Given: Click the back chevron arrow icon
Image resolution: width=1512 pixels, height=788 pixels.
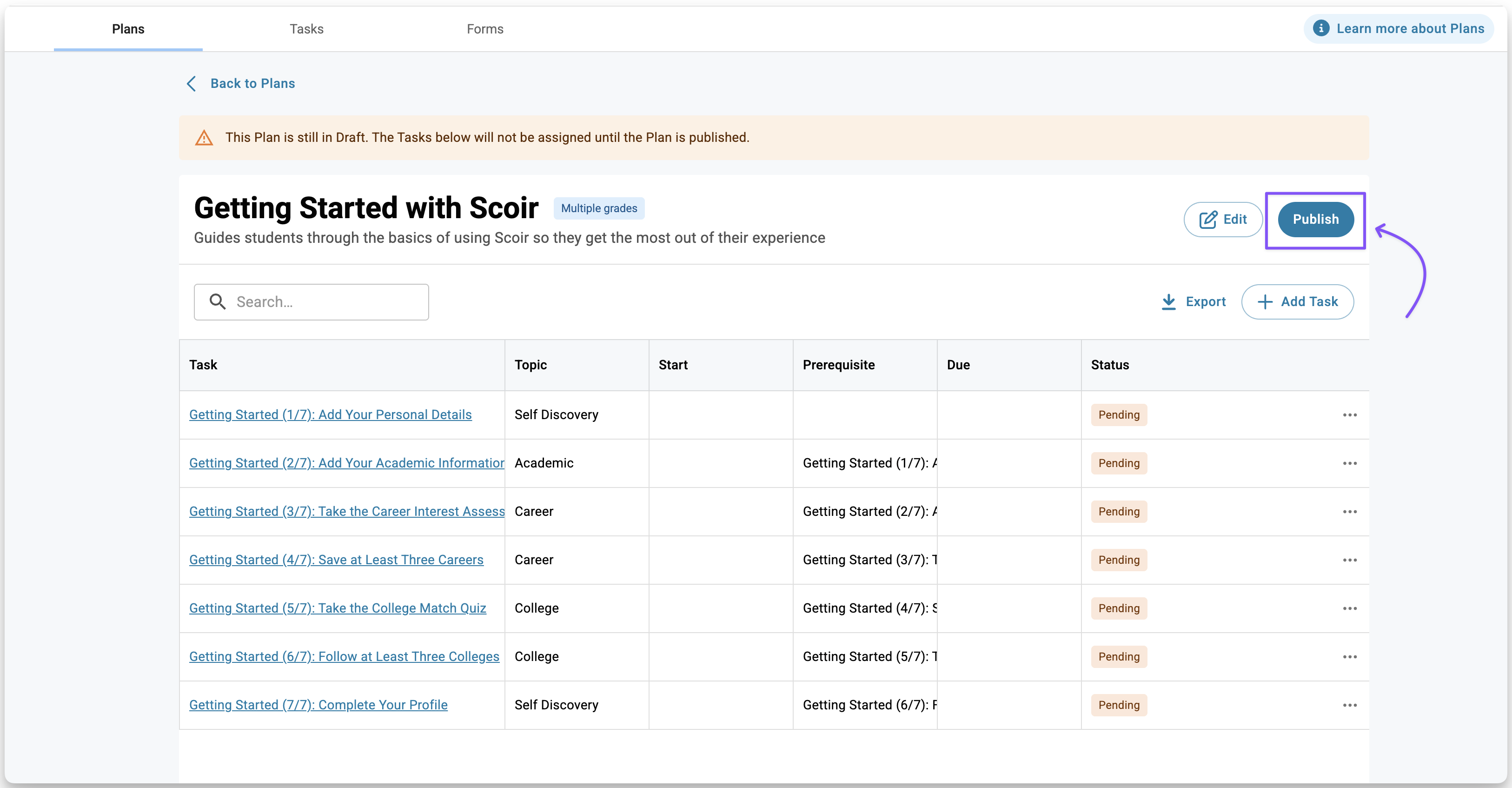Looking at the screenshot, I should pos(192,83).
